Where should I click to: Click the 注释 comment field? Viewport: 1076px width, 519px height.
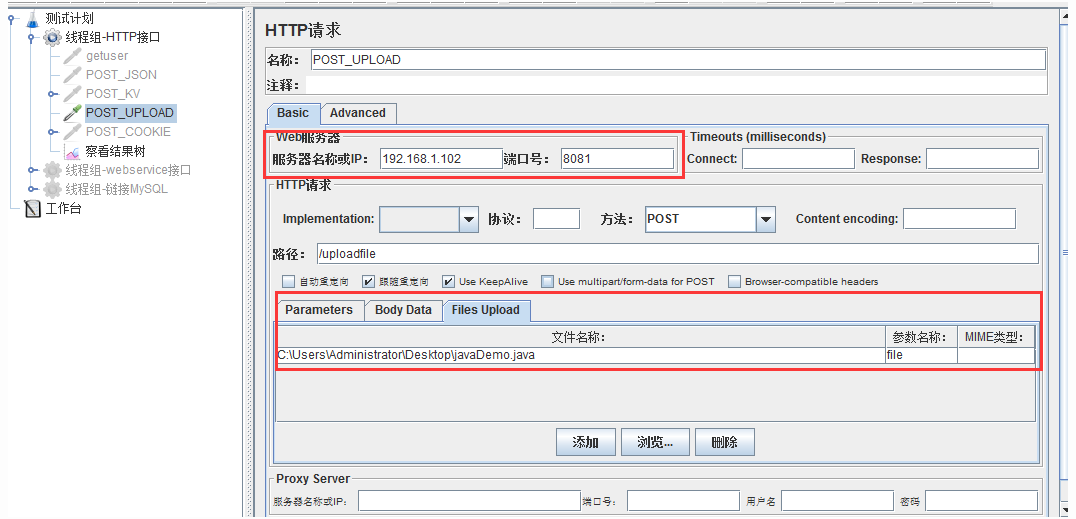[x=676, y=85]
